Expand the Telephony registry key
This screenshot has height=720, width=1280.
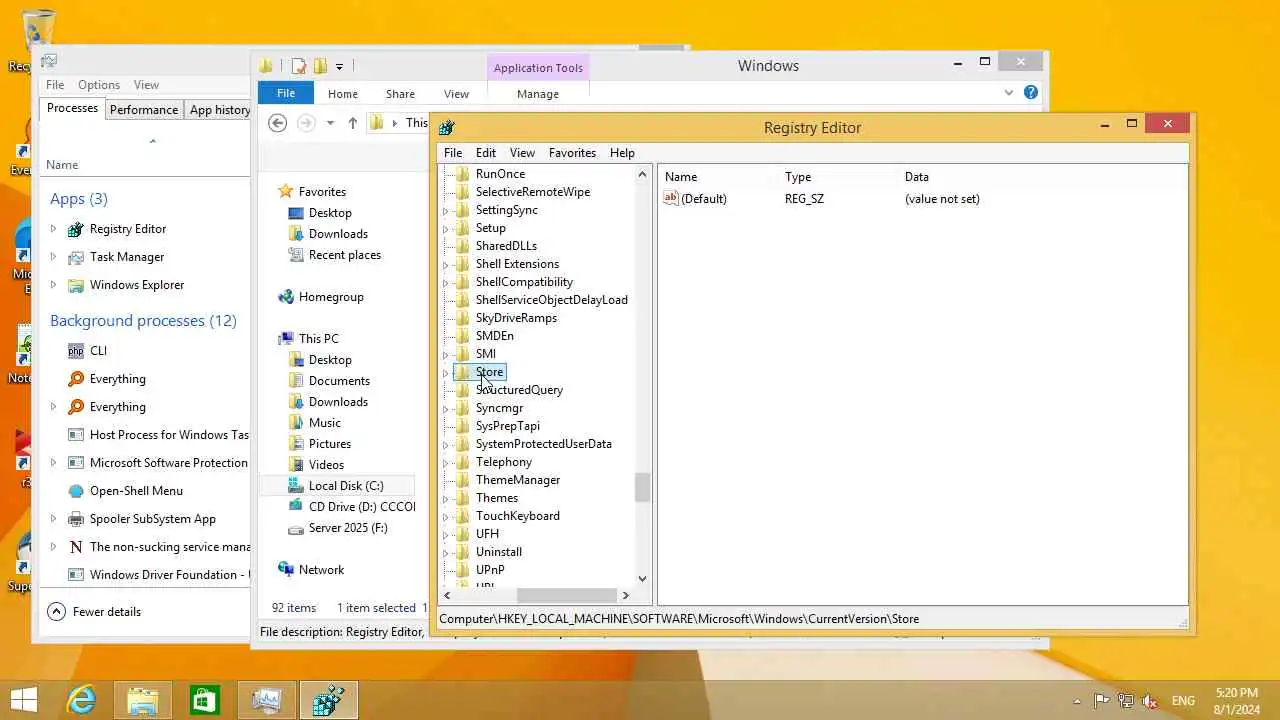[446, 463]
